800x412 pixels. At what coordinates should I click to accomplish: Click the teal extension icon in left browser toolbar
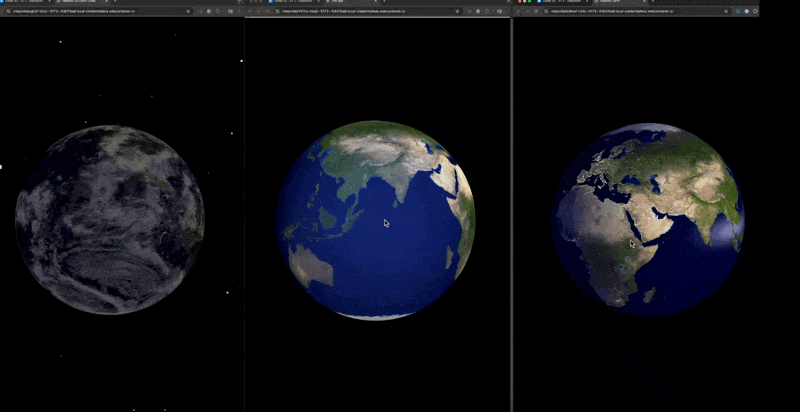pos(201,11)
